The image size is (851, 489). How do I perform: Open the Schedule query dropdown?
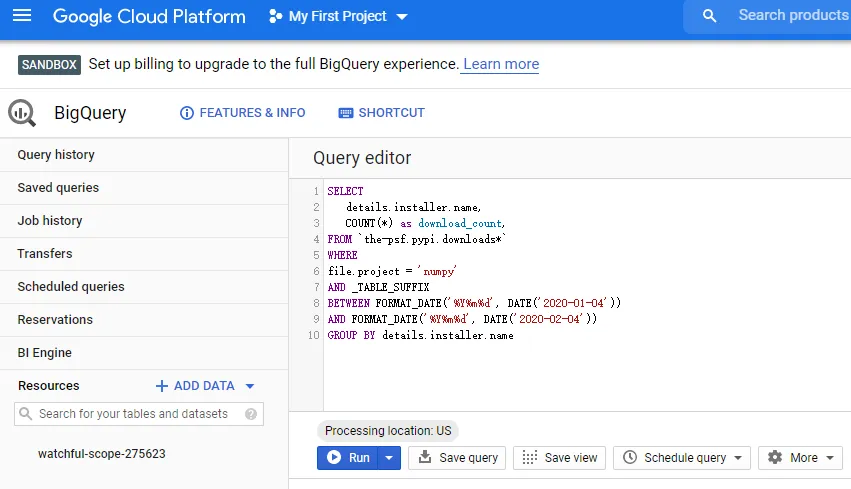click(x=684, y=458)
